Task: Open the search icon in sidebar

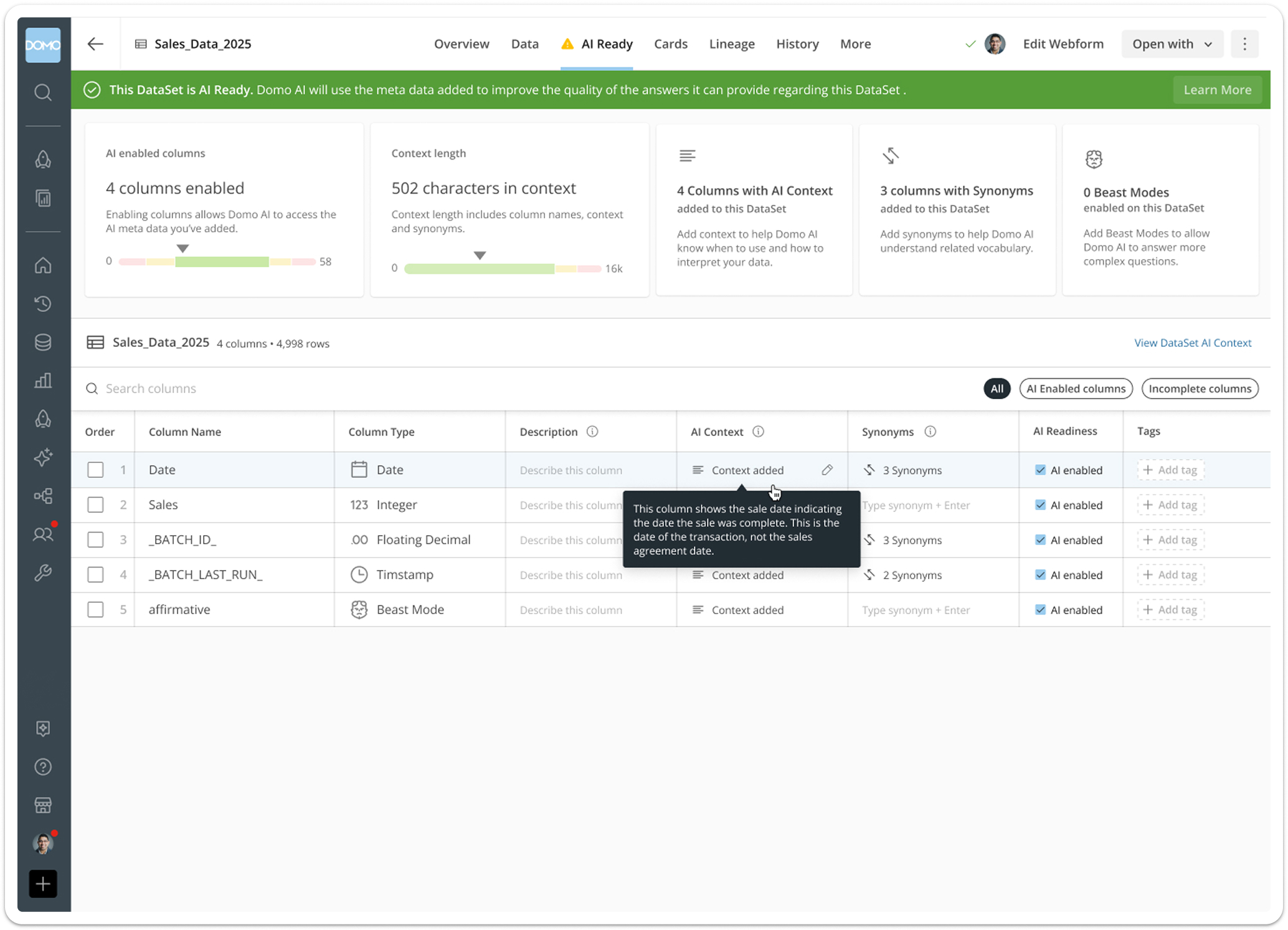Action: [43, 93]
